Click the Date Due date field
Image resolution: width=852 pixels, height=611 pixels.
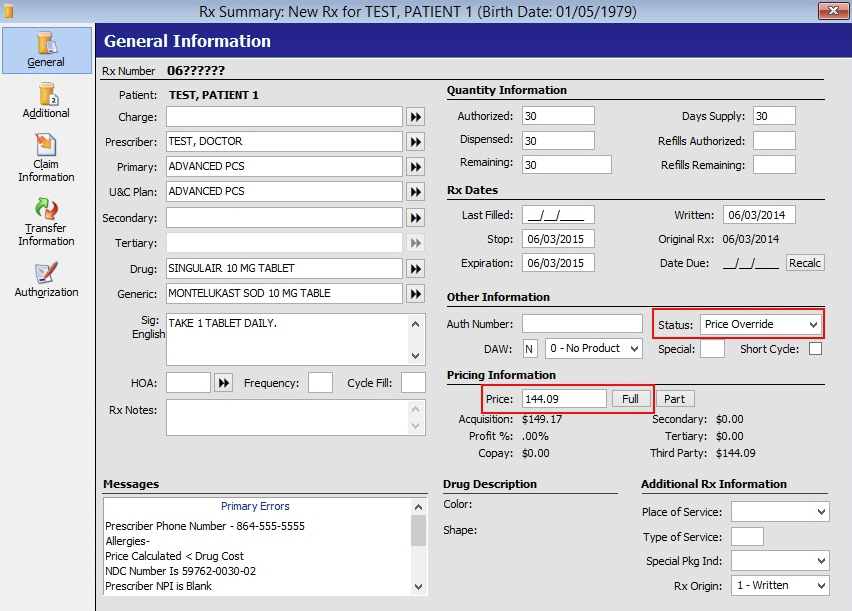click(751, 264)
